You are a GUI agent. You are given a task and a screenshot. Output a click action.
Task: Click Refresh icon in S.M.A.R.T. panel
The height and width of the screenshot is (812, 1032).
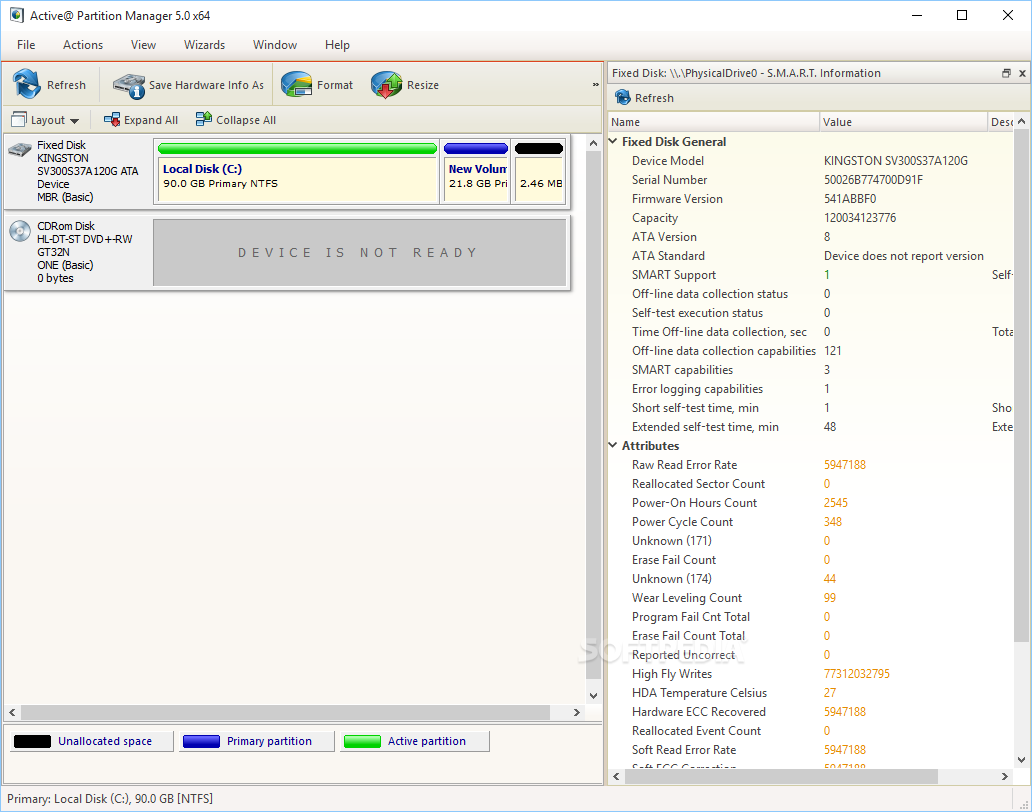click(x=623, y=97)
